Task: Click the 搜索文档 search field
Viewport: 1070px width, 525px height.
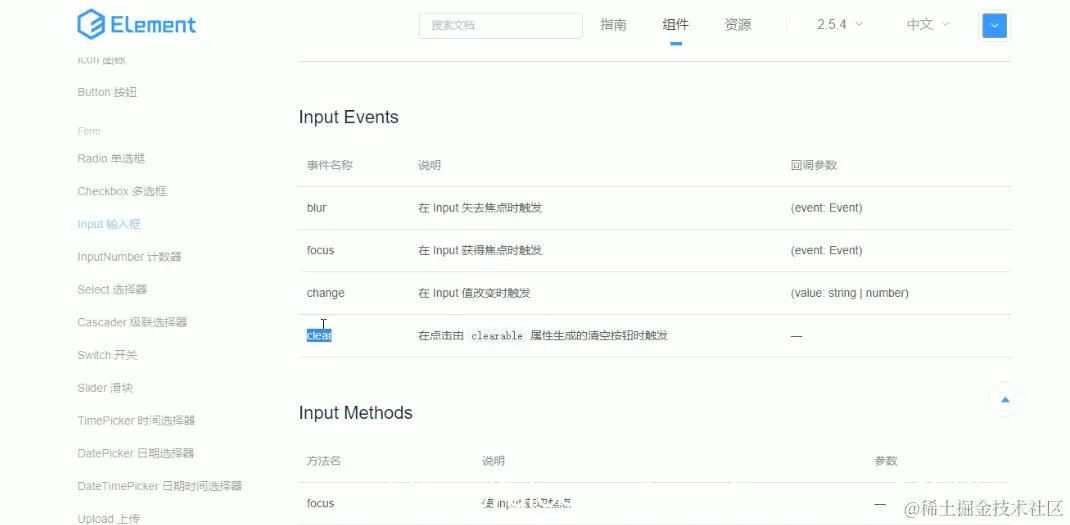Action: tap(501, 25)
